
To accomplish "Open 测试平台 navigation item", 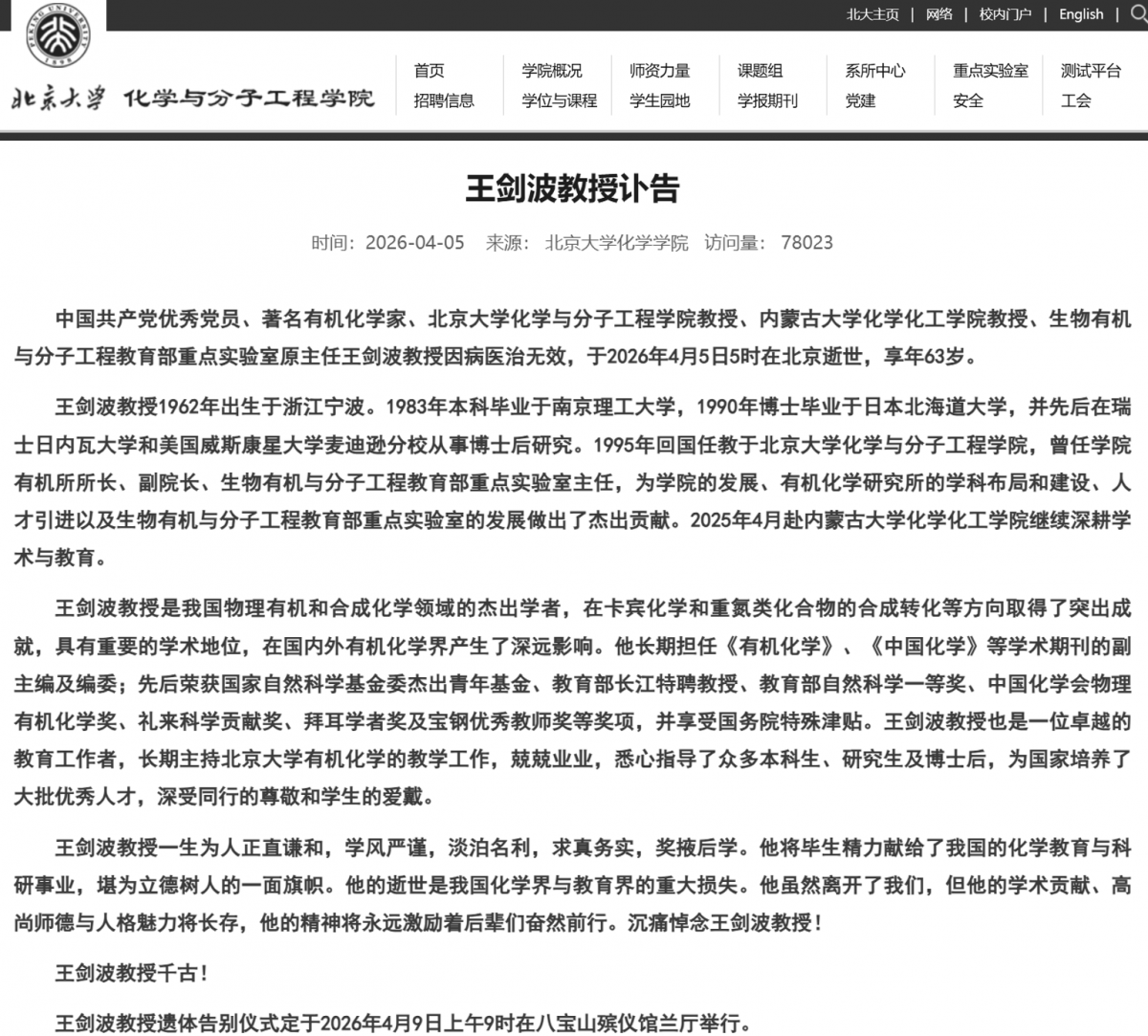I will point(1091,71).
